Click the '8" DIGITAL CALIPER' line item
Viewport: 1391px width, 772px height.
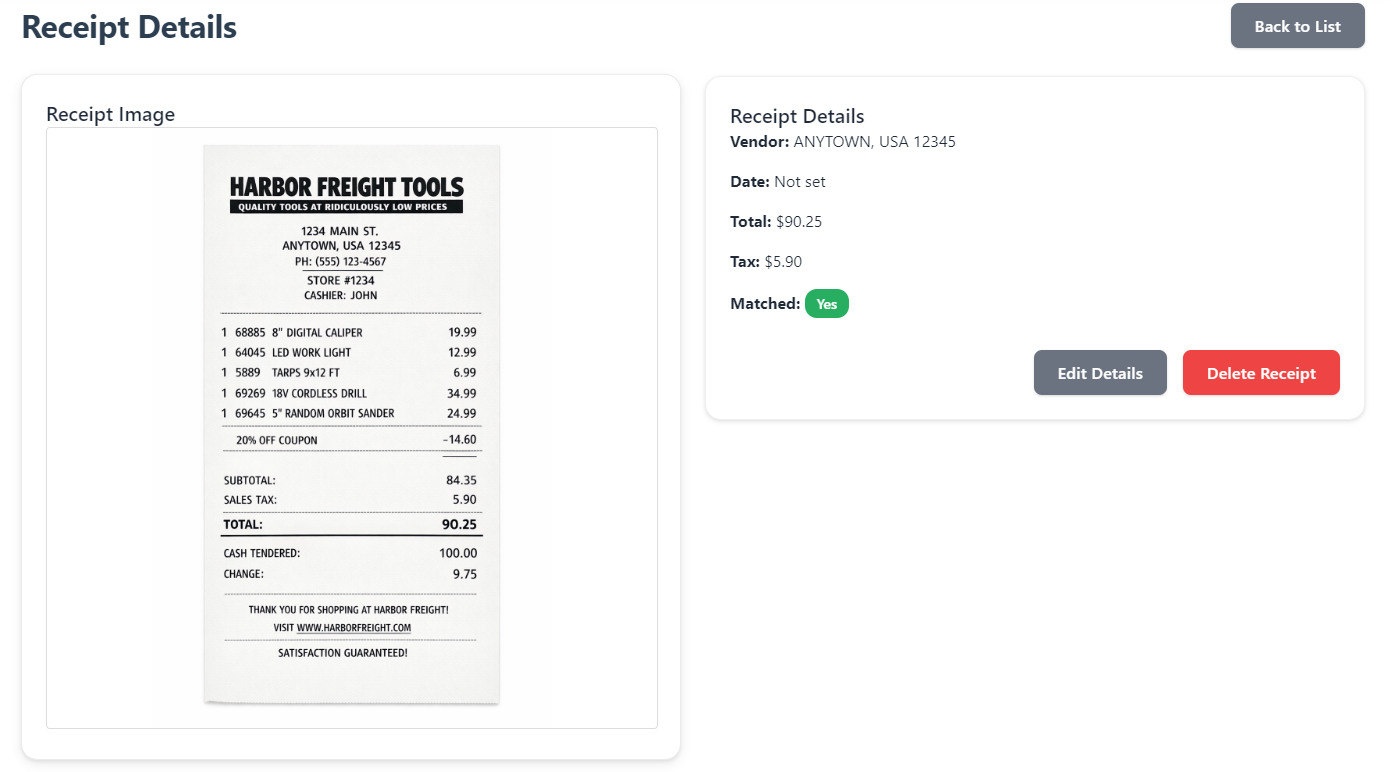point(307,332)
